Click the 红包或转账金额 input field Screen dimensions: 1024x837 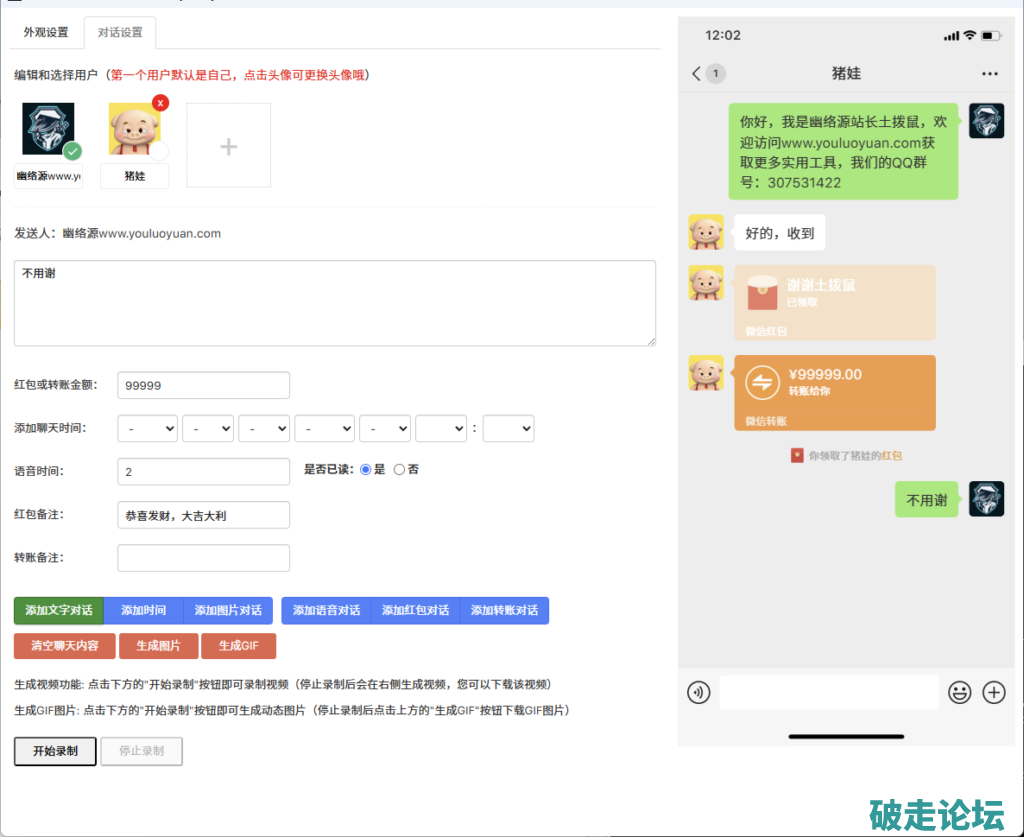(203, 385)
